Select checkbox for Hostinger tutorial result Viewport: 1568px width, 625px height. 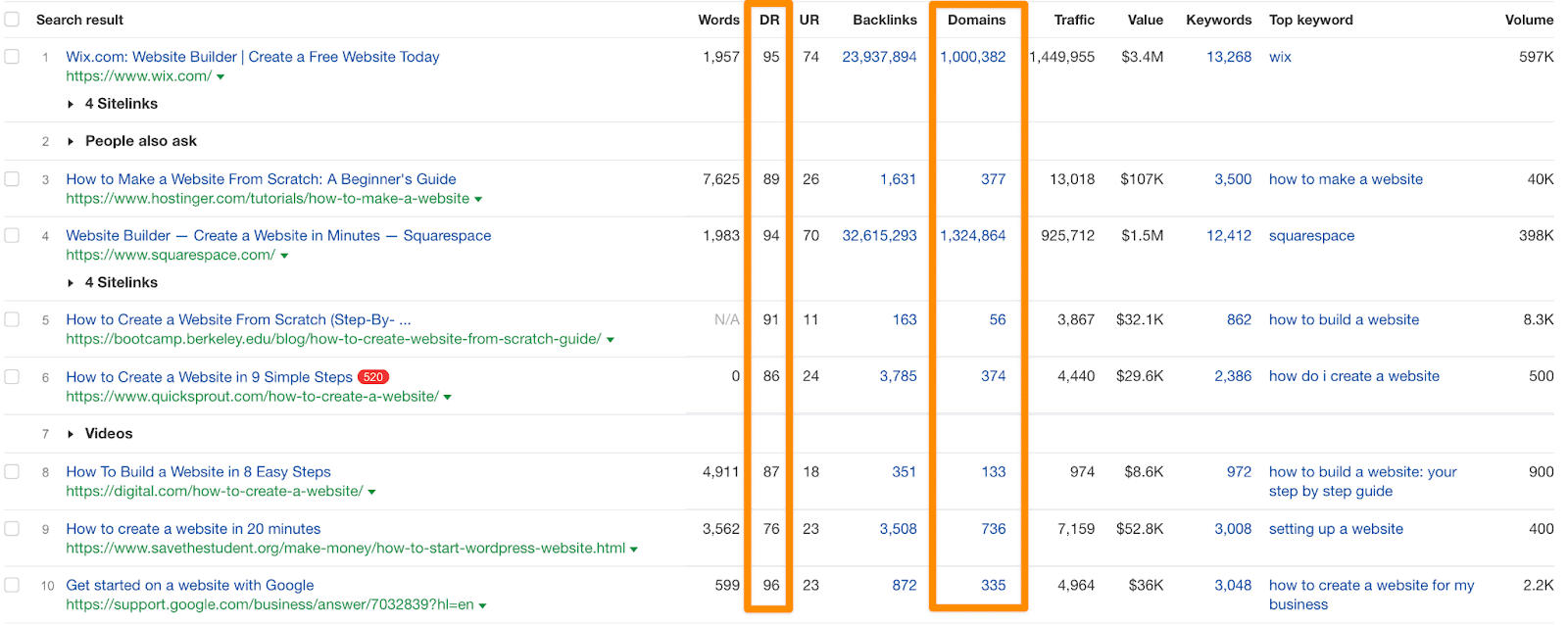point(12,179)
